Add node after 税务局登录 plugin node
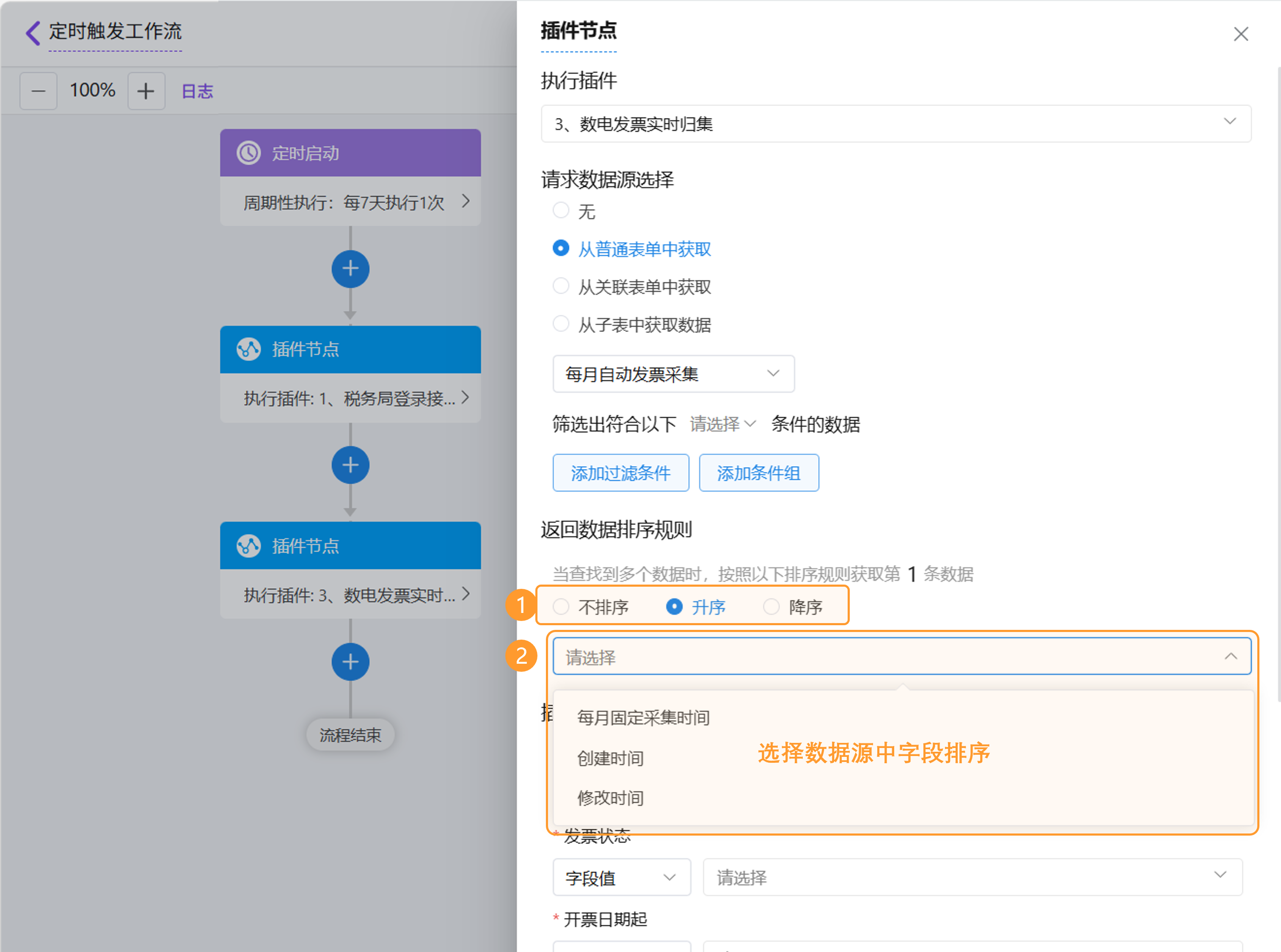This screenshot has height=952, width=1281. [x=350, y=466]
